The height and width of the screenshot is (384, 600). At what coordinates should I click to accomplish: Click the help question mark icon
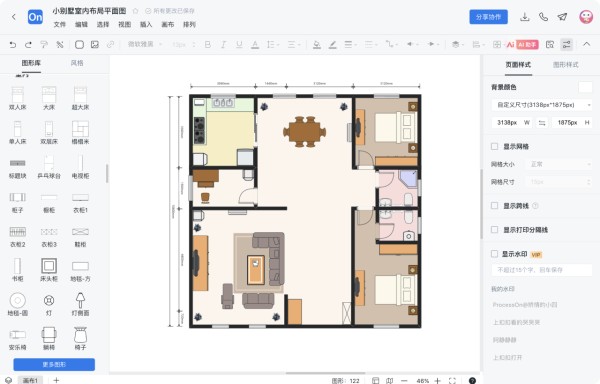(x=472, y=381)
